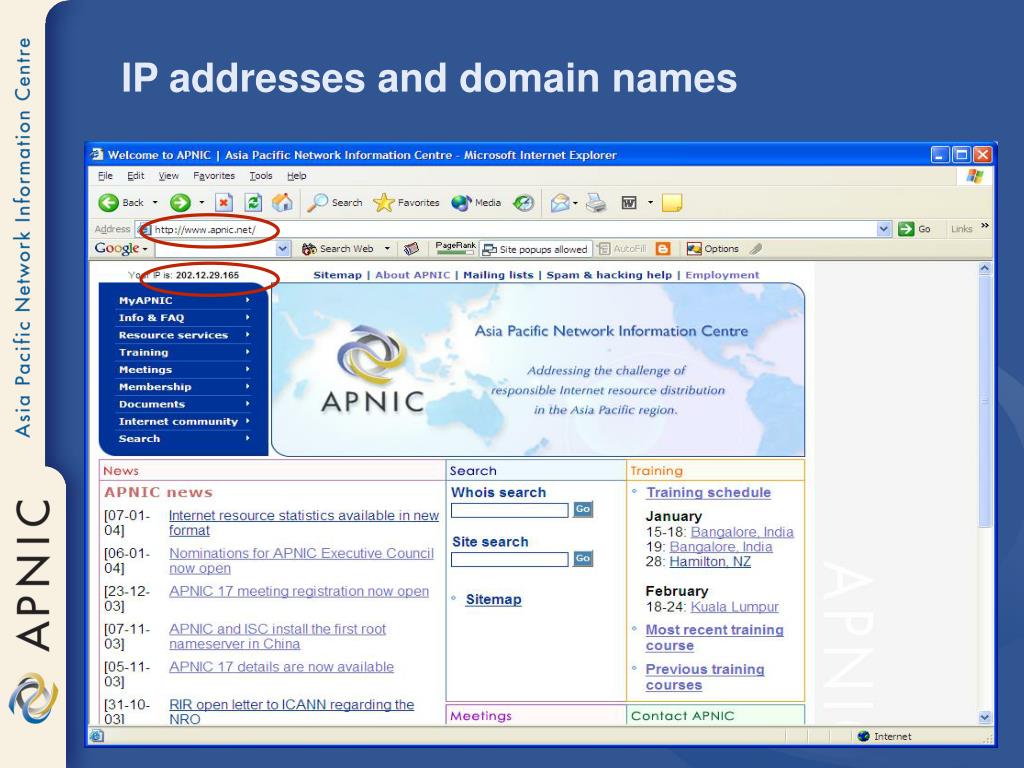Expand the Links toolbar chevron
Image resolution: width=1024 pixels, height=768 pixels.
(985, 226)
